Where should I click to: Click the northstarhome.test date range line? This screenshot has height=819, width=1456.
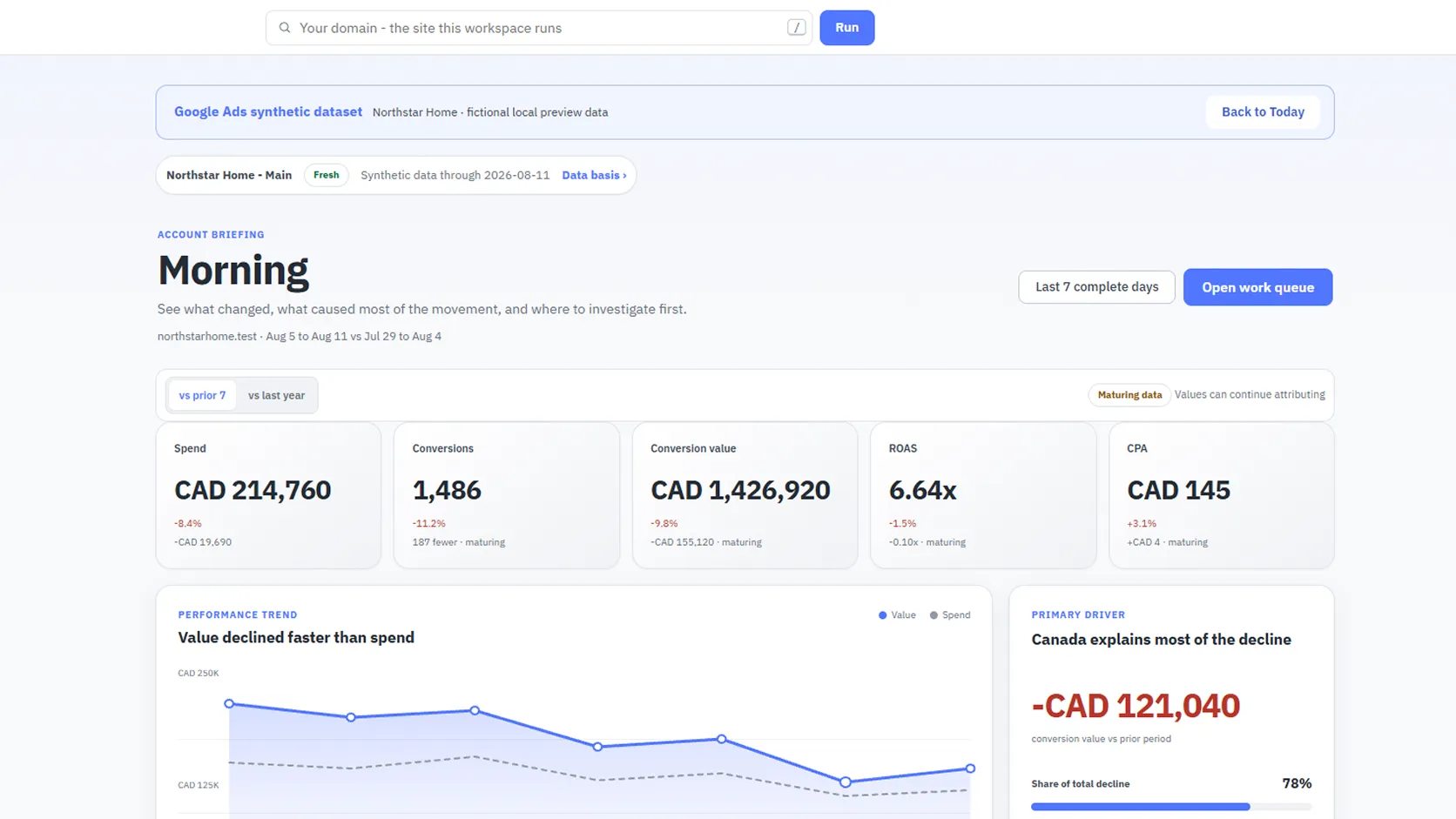[x=300, y=337]
